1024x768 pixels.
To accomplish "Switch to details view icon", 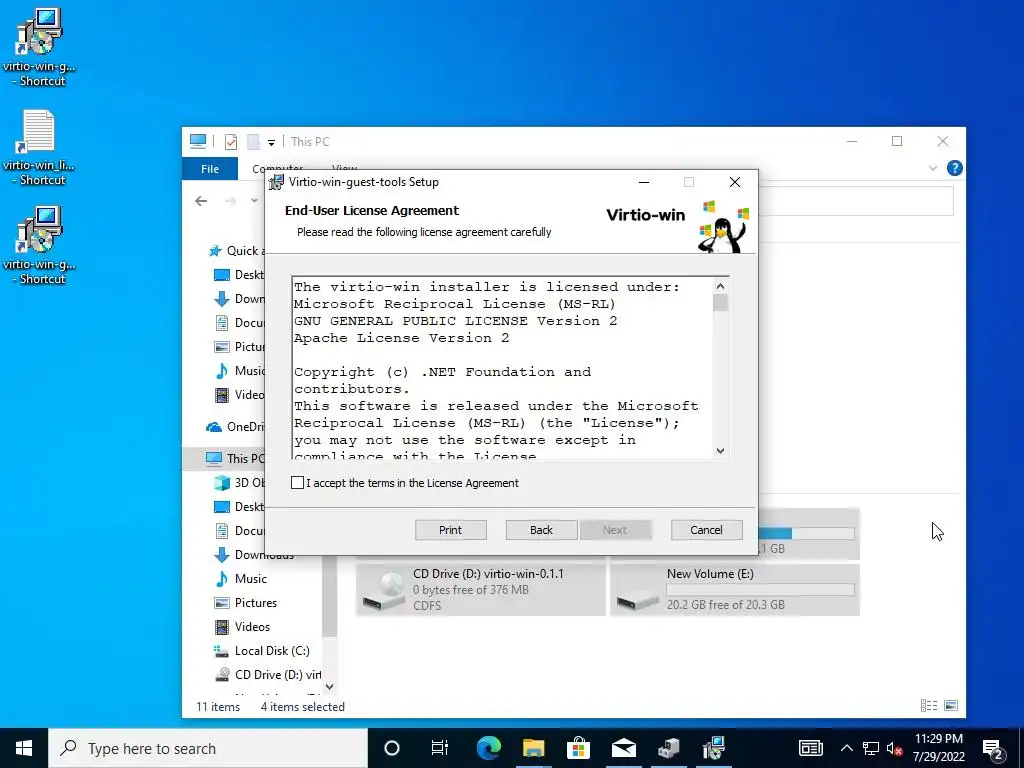I will 929,705.
